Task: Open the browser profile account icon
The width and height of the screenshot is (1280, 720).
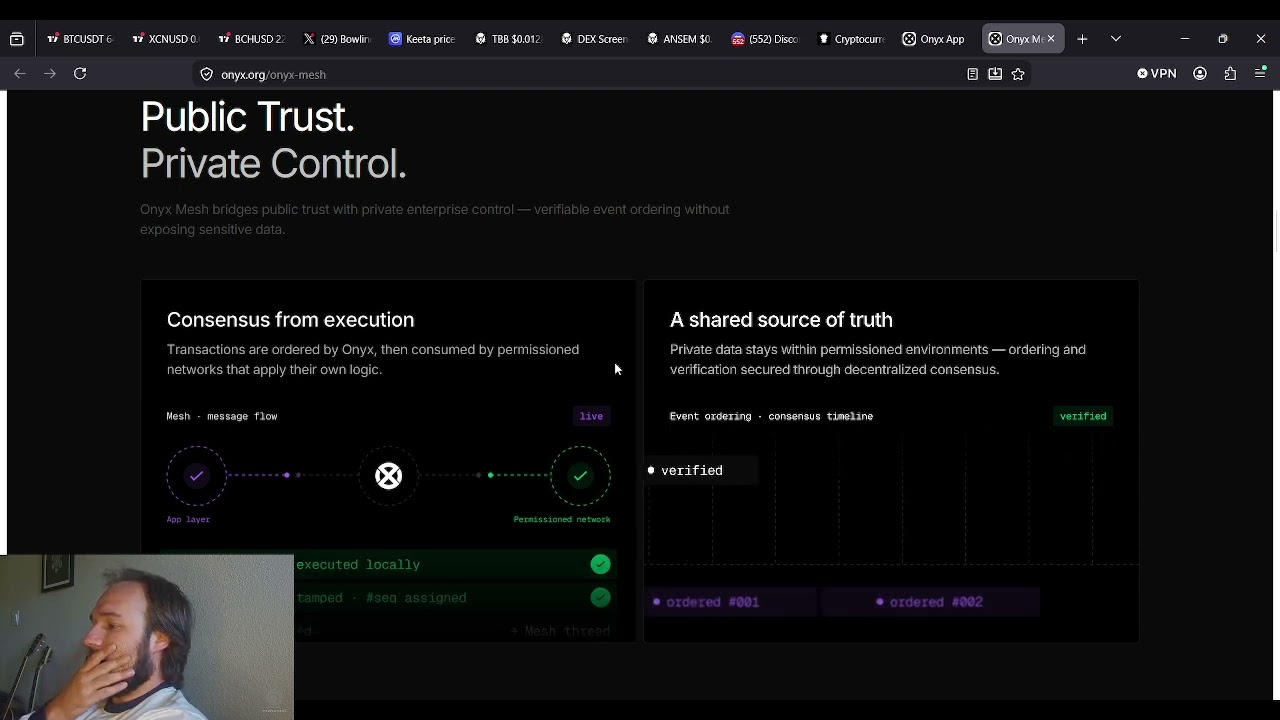Action: 1200,73
